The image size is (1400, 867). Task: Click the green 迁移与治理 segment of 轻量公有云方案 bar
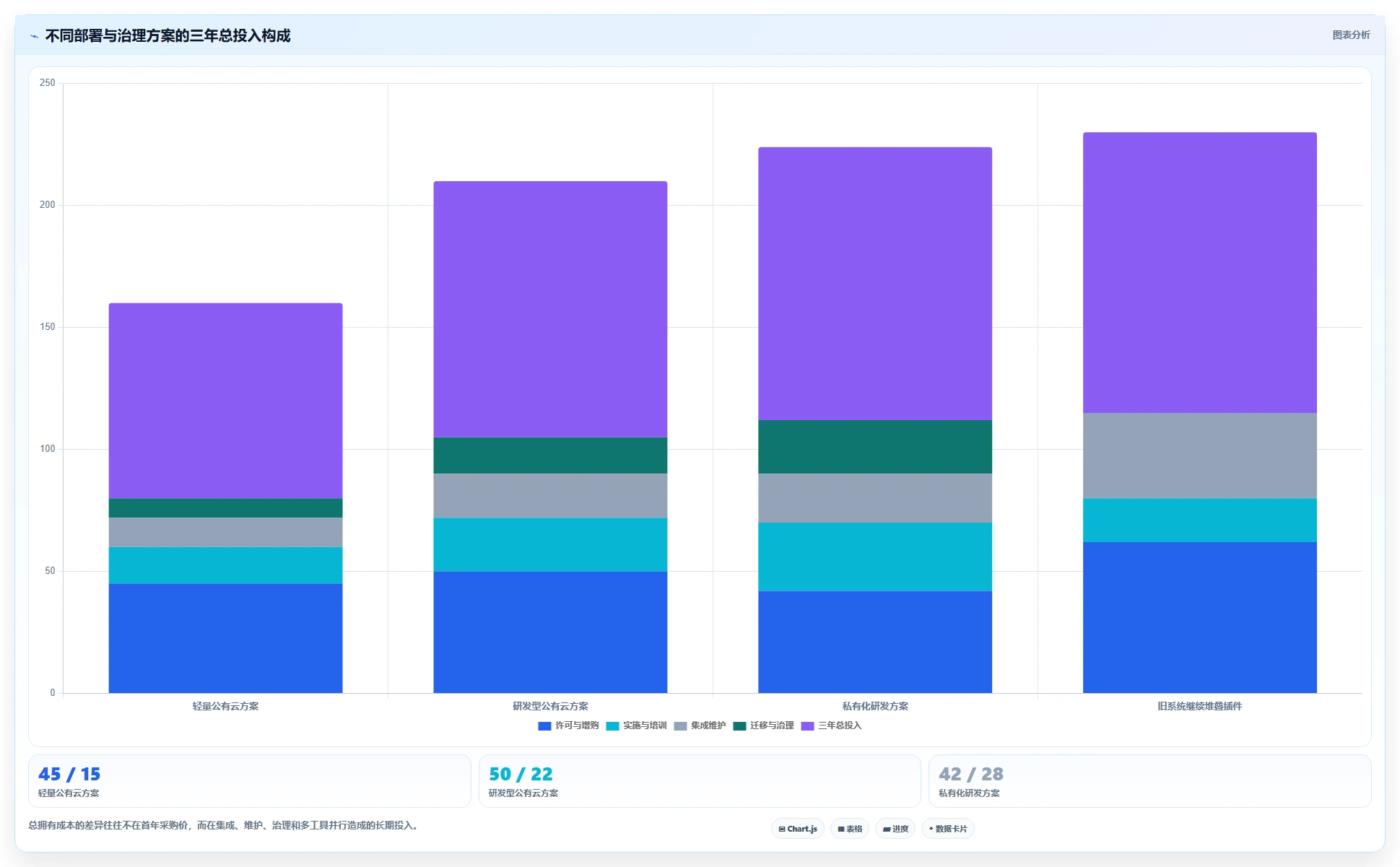click(225, 508)
